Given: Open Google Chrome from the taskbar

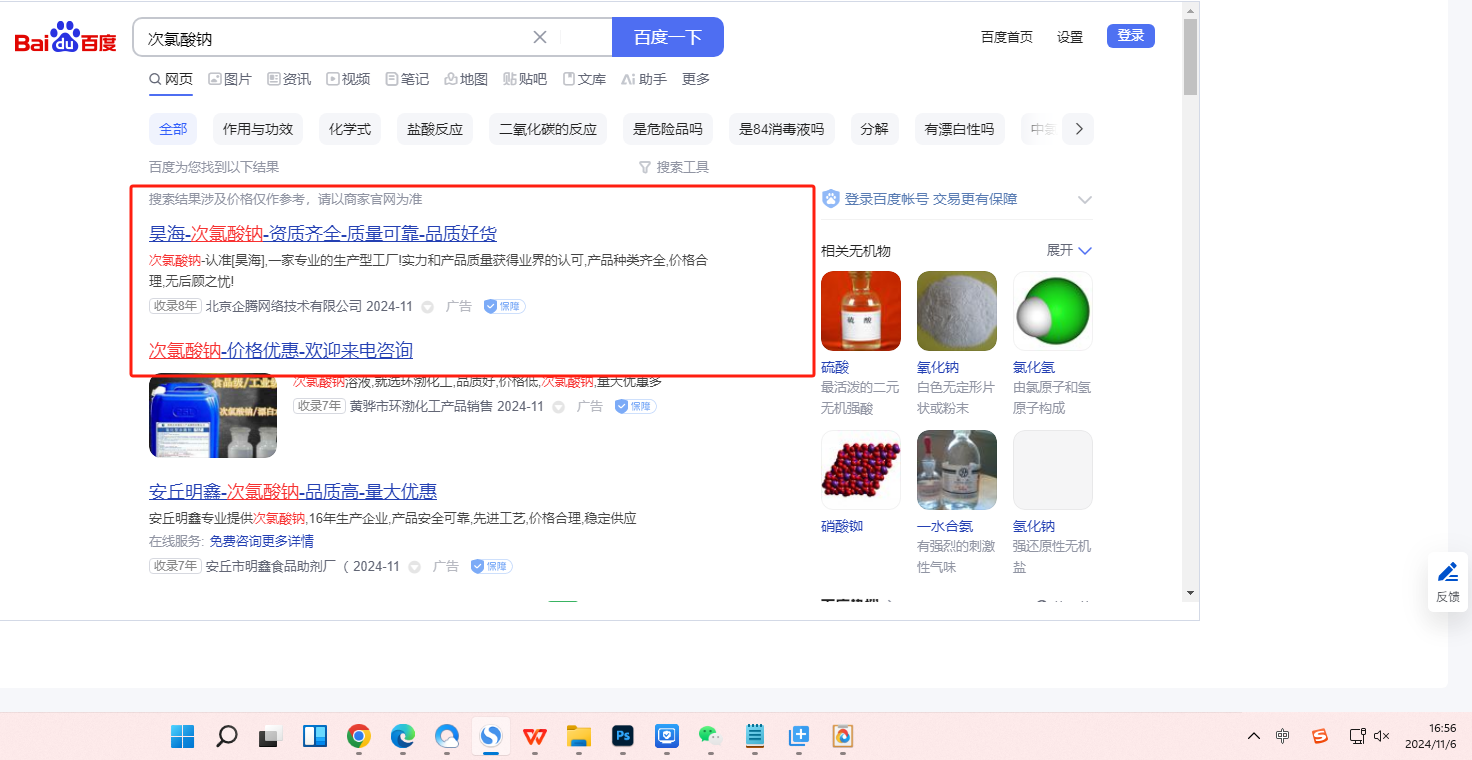Looking at the screenshot, I should click(358, 737).
